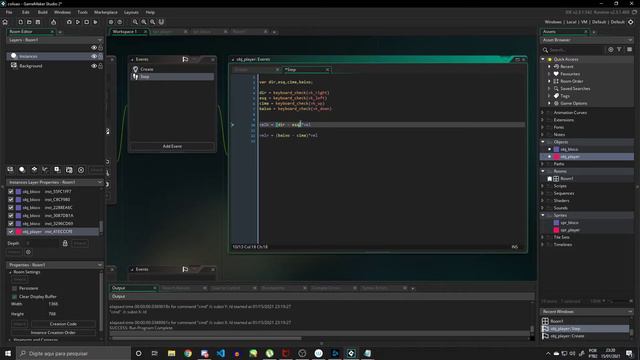Uncheck instance inst_30B7DB1A checkbox

tap(11, 216)
